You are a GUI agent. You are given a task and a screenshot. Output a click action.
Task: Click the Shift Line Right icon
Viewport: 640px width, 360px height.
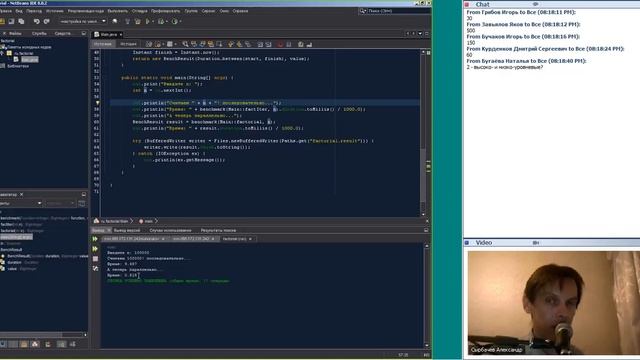coord(268,44)
